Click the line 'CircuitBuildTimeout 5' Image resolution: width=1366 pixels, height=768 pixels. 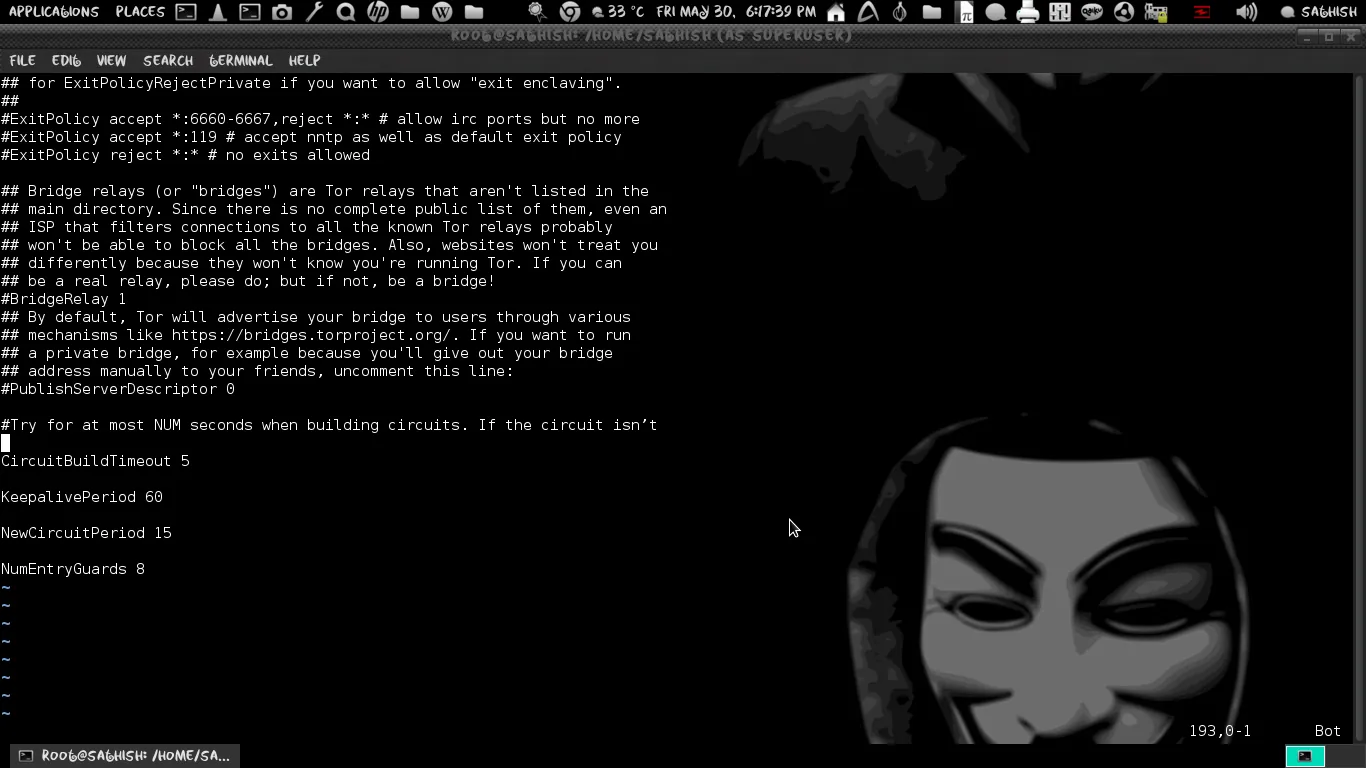click(x=95, y=461)
